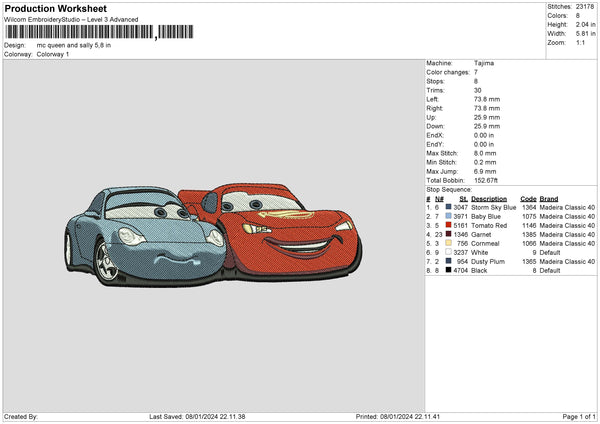Viewport: 600px width, 424px height.
Task: Click the 'Code' column header
Action: click(528, 199)
